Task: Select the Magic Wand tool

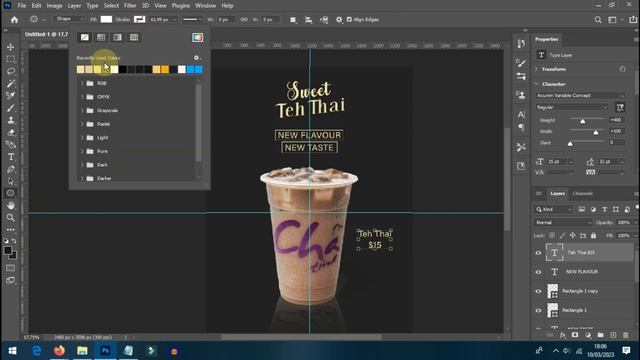Action: click(x=11, y=84)
